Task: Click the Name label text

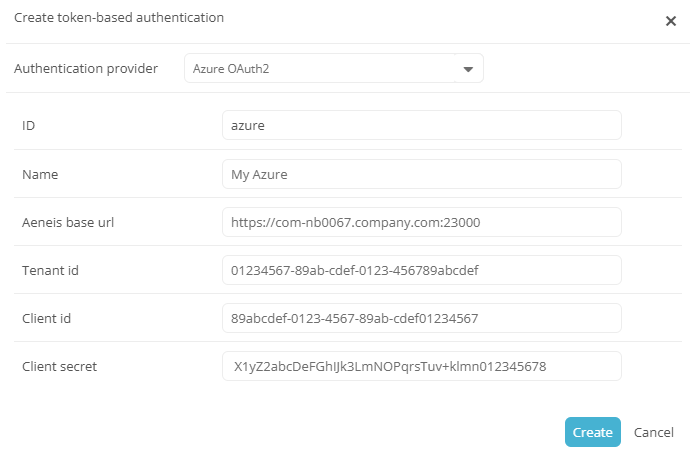Action: tap(40, 174)
